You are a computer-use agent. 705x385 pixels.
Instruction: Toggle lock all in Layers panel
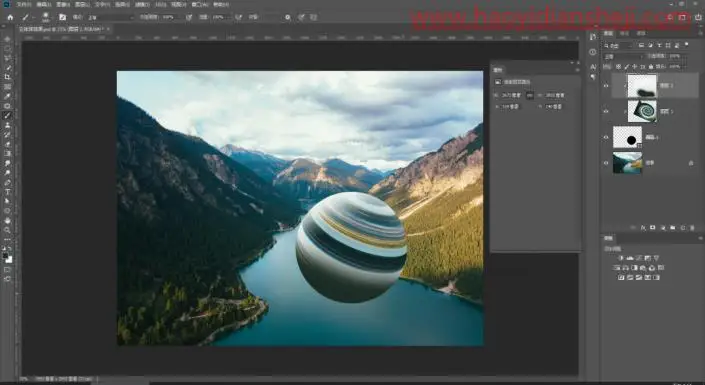[651, 67]
